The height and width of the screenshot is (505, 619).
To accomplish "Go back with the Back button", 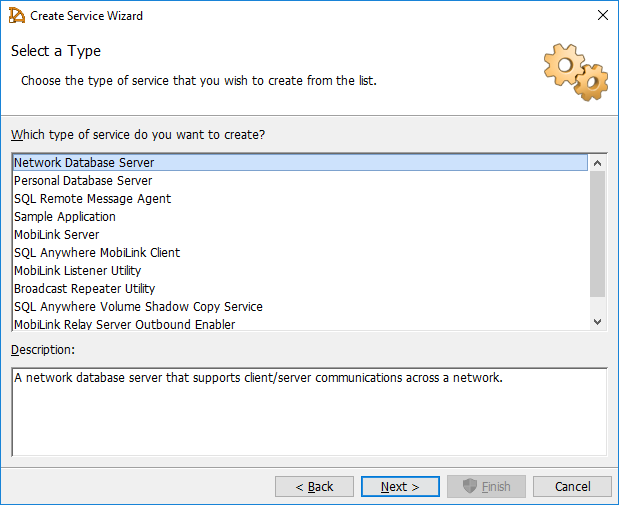I will (x=314, y=487).
